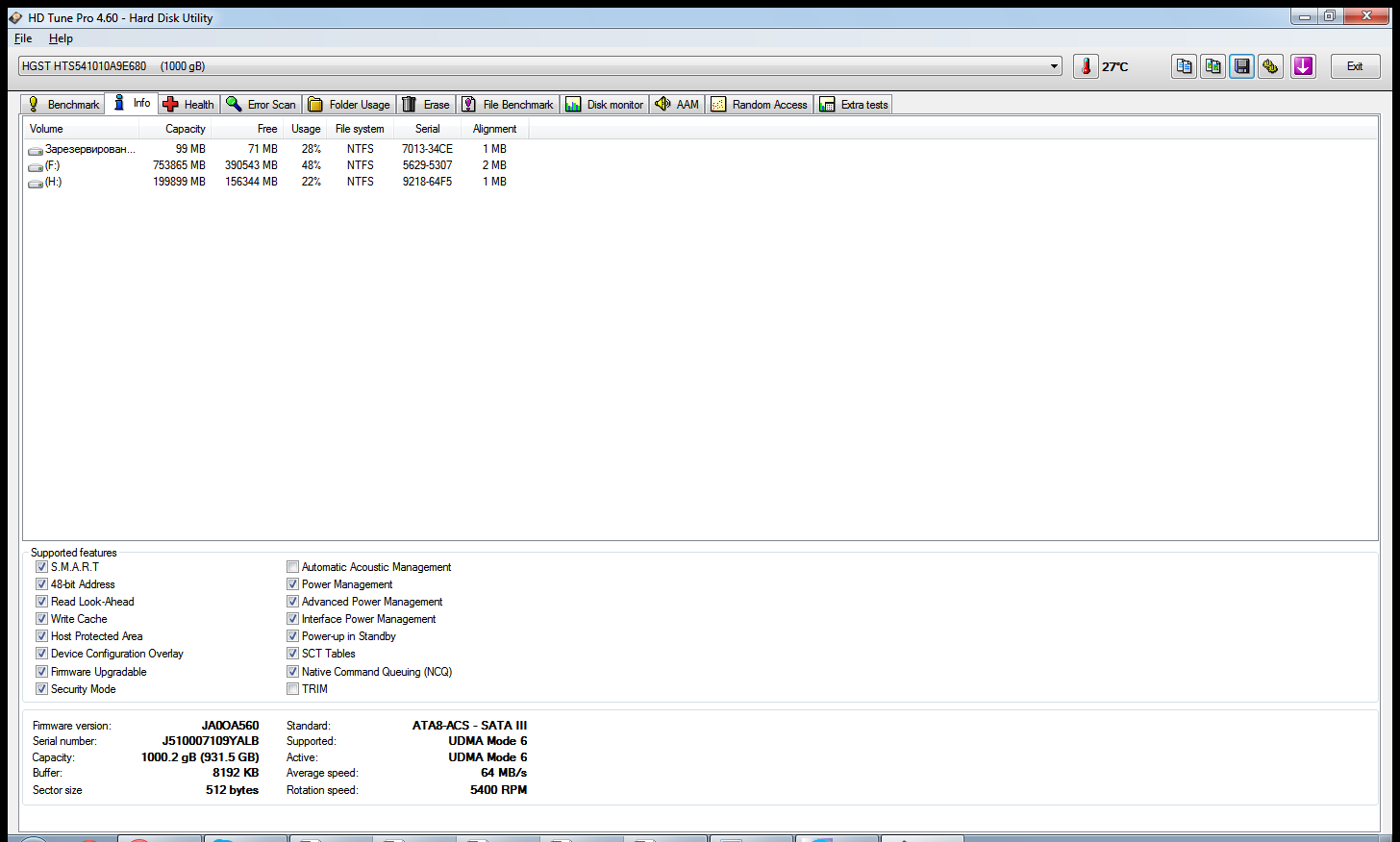Select the capacity value 753865 MB

pyautogui.click(x=180, y=165)
